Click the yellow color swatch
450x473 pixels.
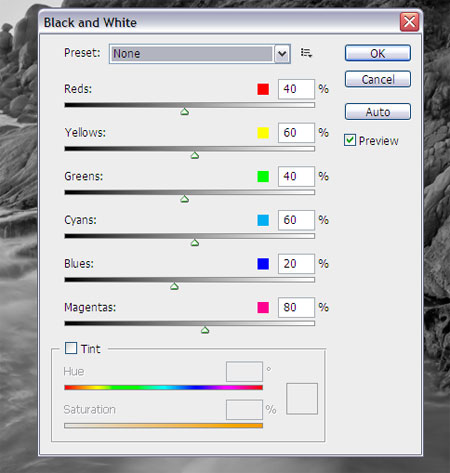pyautogui.click(x=263, y=133)
